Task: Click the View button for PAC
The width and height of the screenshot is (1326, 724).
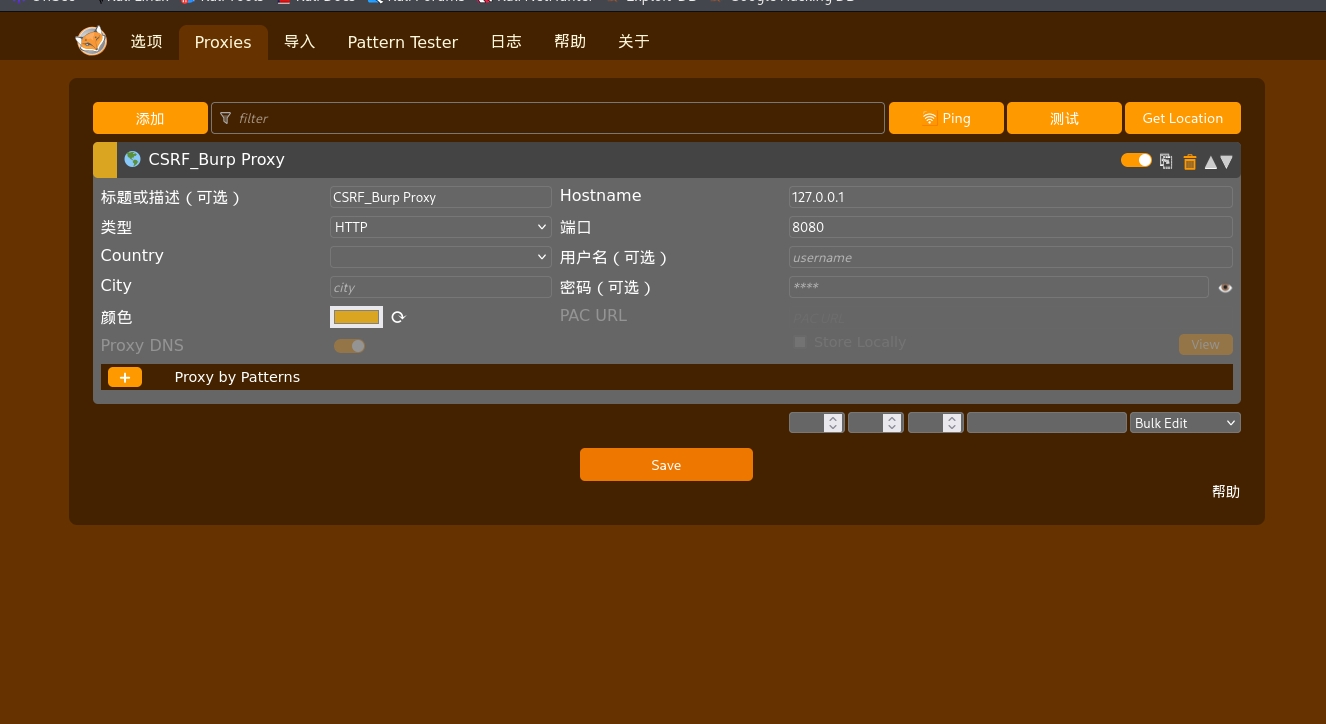Action: pyautogui.click(x=1206, y=344)
